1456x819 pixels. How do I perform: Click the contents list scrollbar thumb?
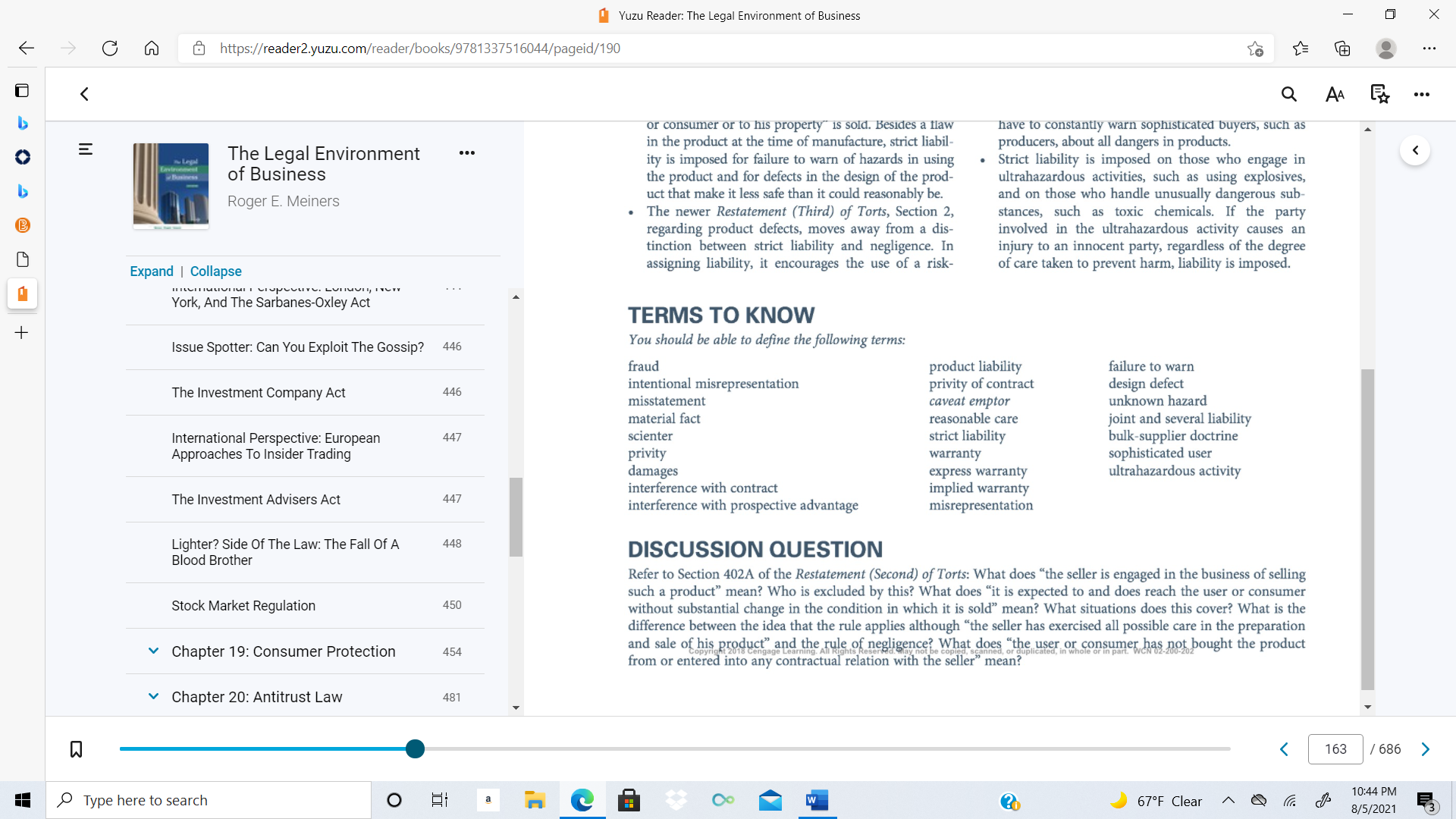coord(516,517)
